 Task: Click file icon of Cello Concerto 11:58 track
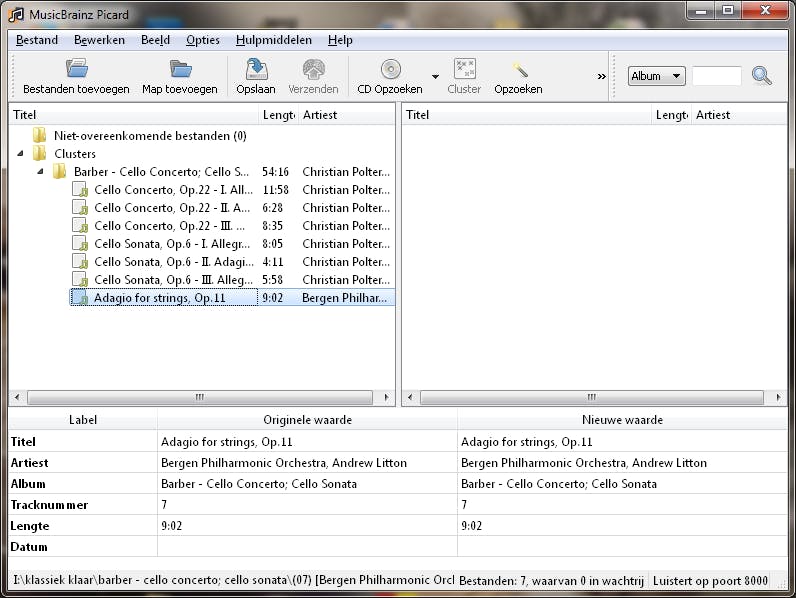point(80,190)
